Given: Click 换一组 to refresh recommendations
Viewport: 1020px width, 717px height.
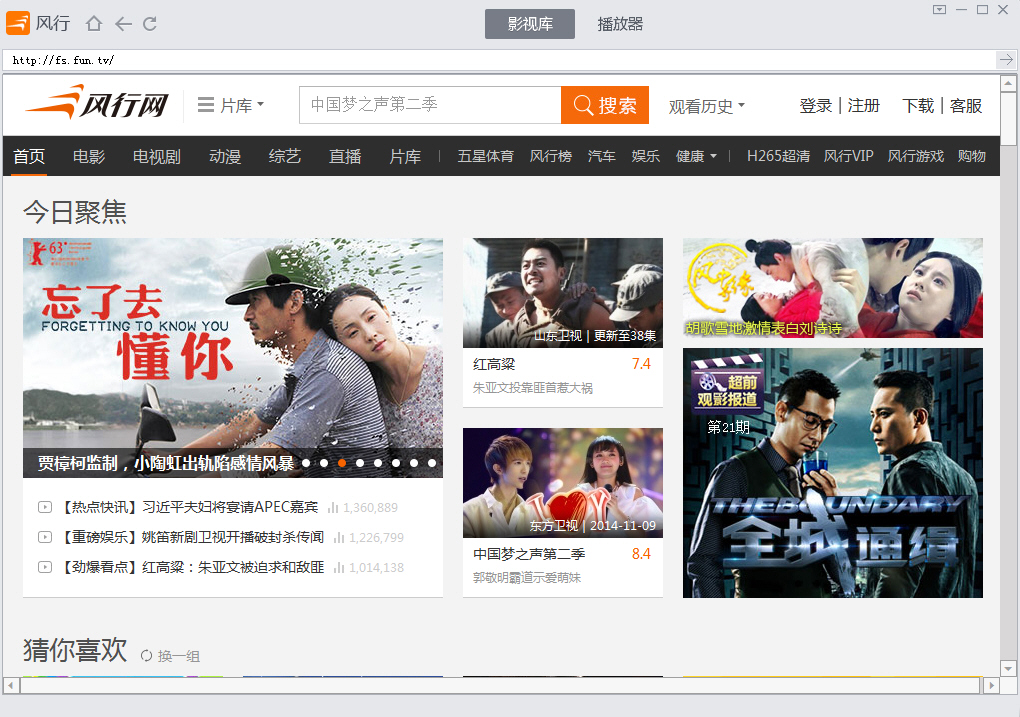Looking at the screenshot, I should pyautogui.click(x=179, y=656).
